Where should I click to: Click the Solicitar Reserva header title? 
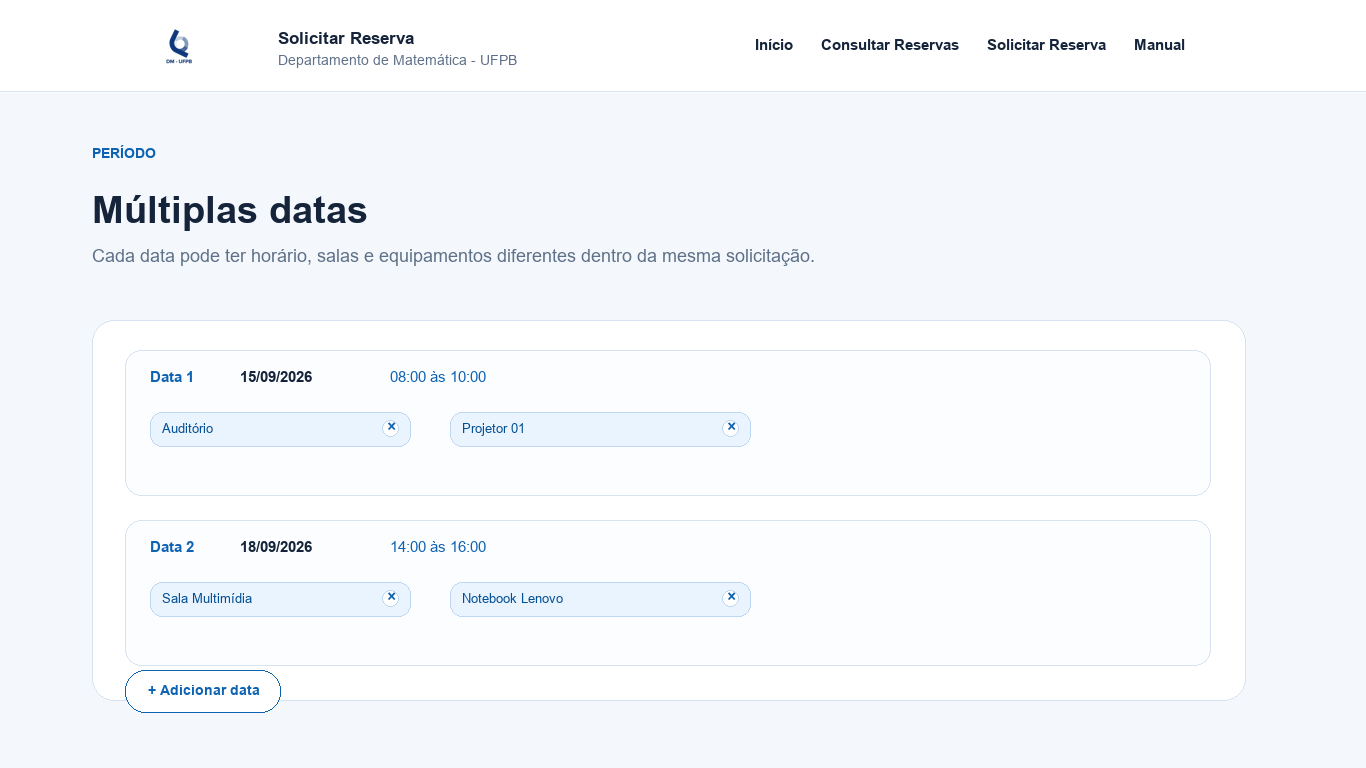[346, 38]
